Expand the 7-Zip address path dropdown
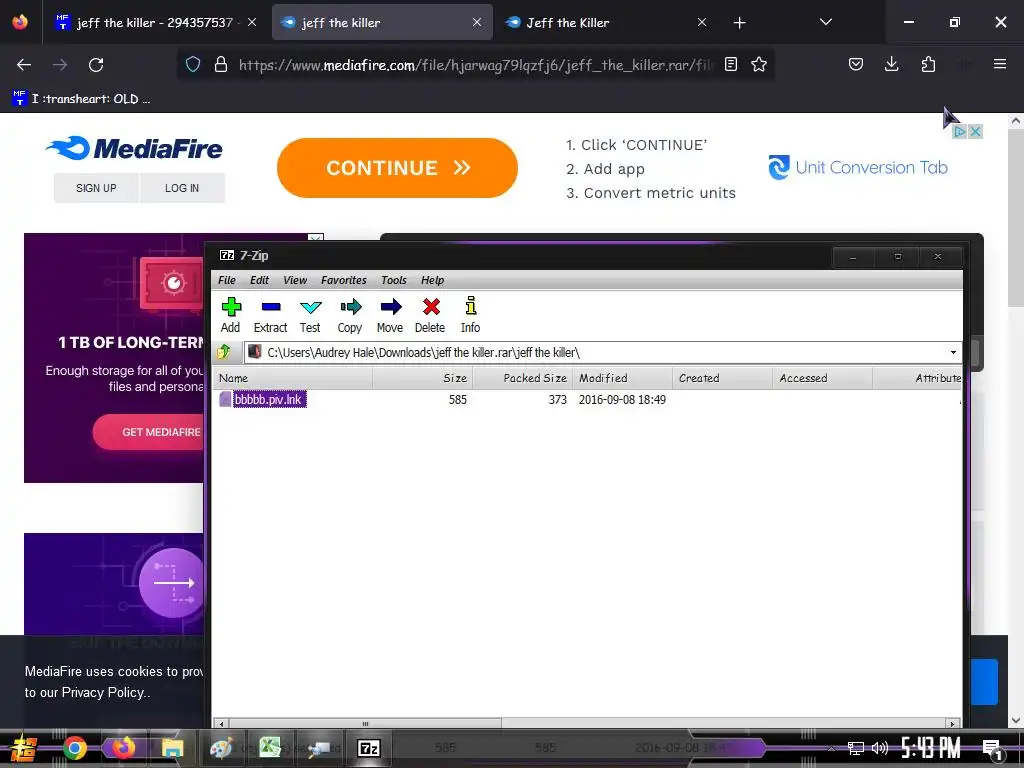Viewport: 1024px width, 768px height. (953, 353)
